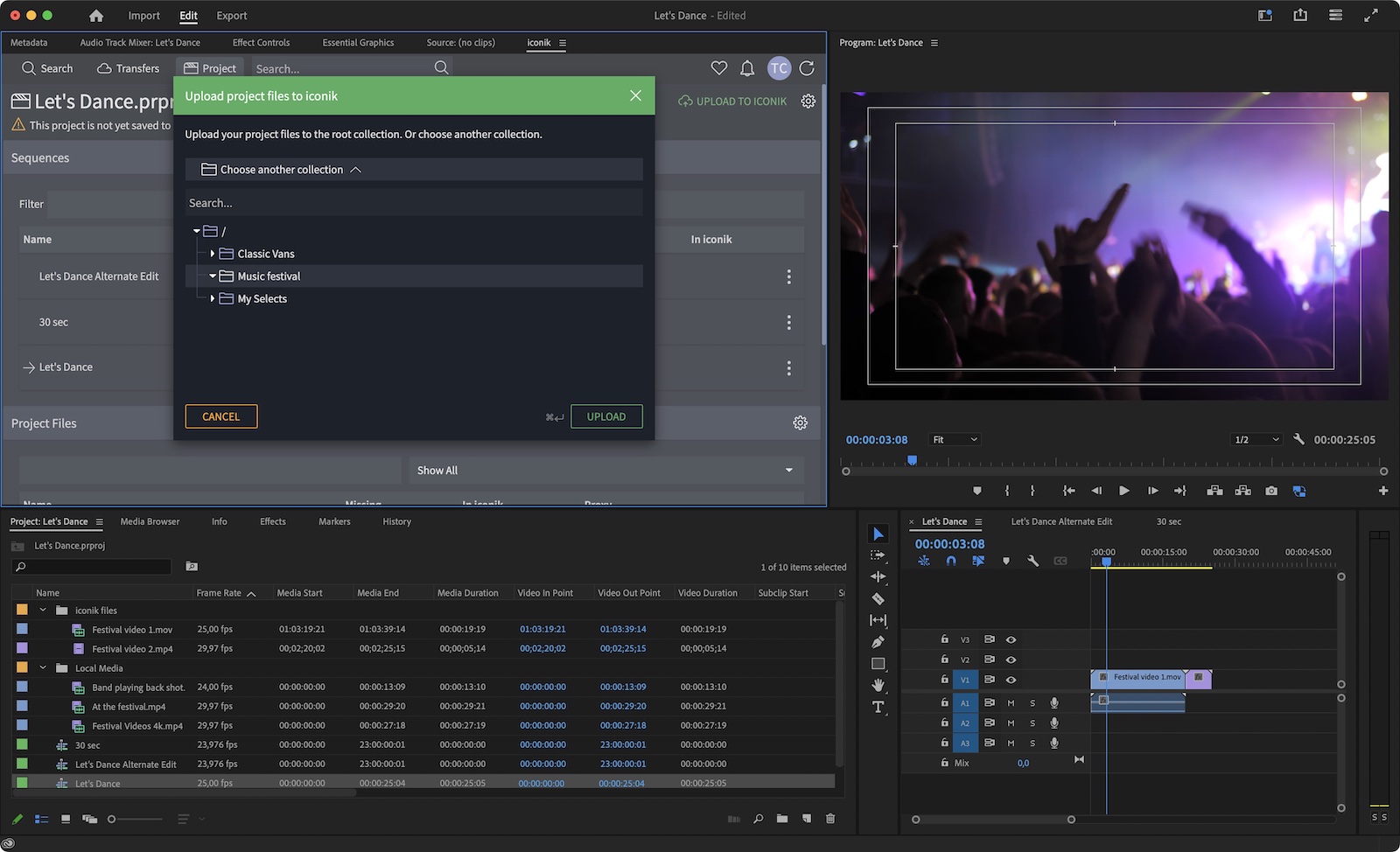Select the Type tool
This screenshot has width=1400, height=852.
tap(878, 707)
